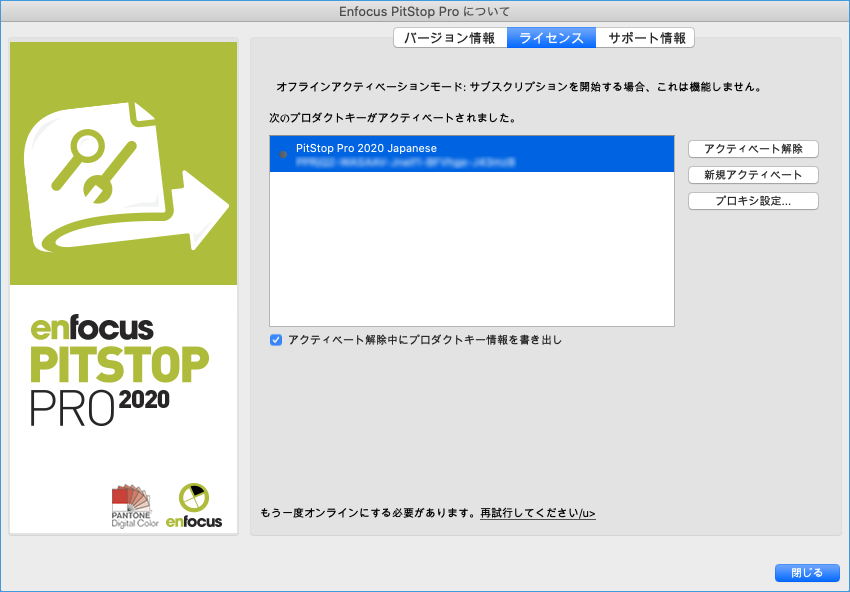The width and height of the screenshot is (850, 592).
Task: Click the enfocus circle logo at bottom
Action: (x=194, y=506)
